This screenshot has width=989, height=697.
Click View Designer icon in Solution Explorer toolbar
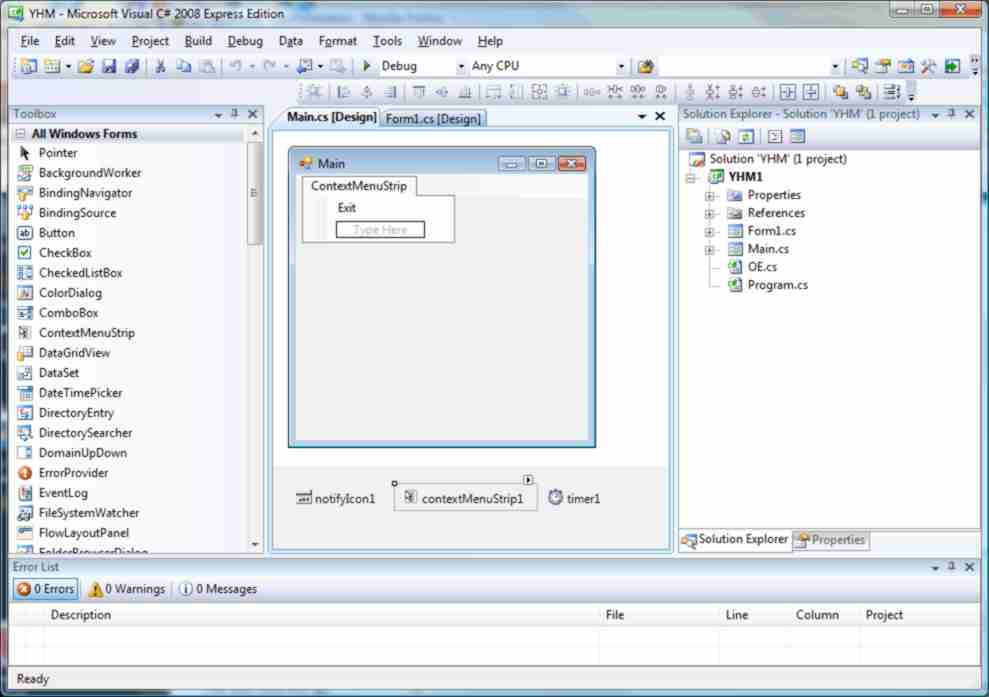coord(798,136)
